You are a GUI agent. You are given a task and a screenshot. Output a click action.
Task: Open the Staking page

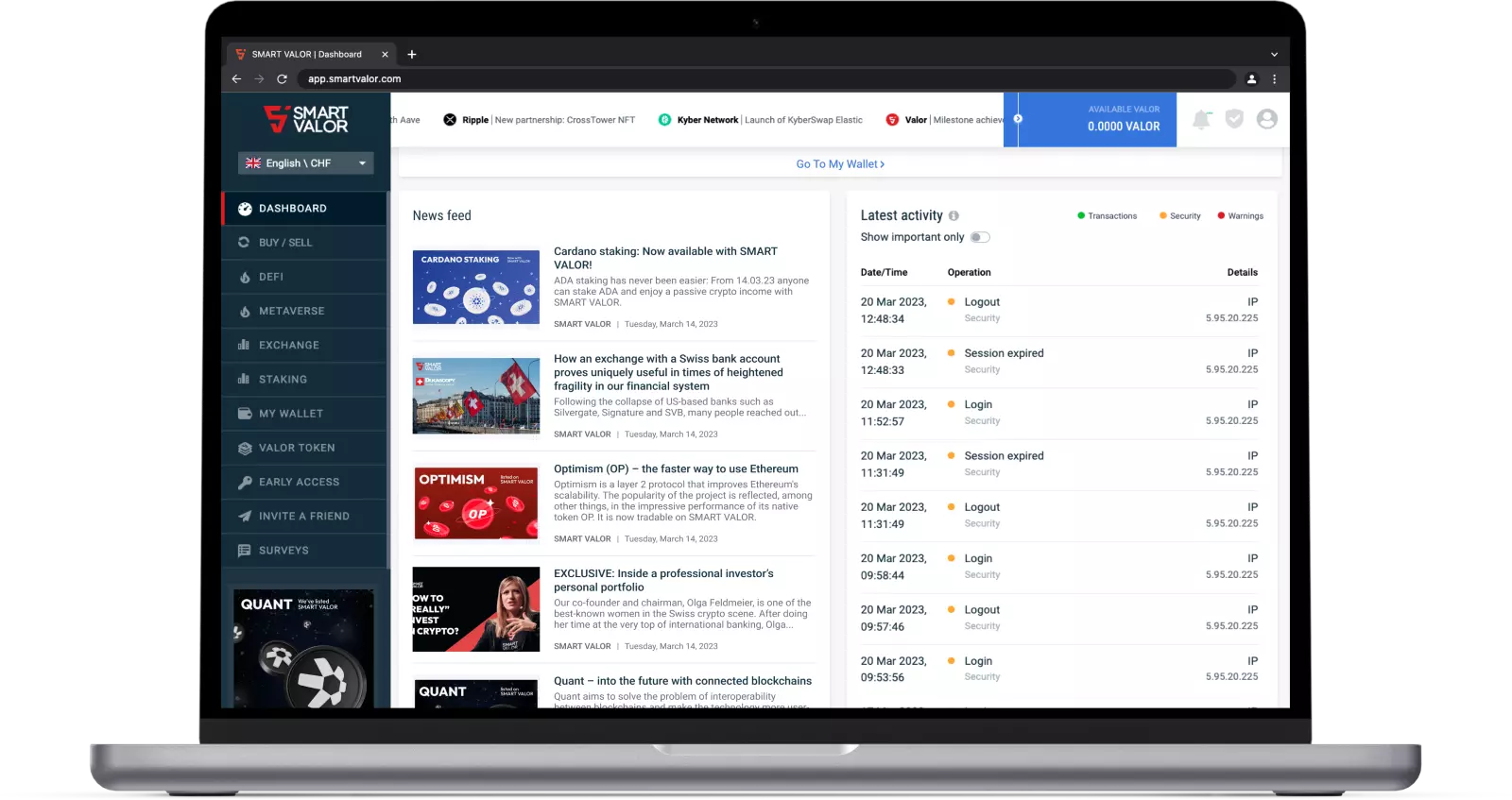click(304, 380)
